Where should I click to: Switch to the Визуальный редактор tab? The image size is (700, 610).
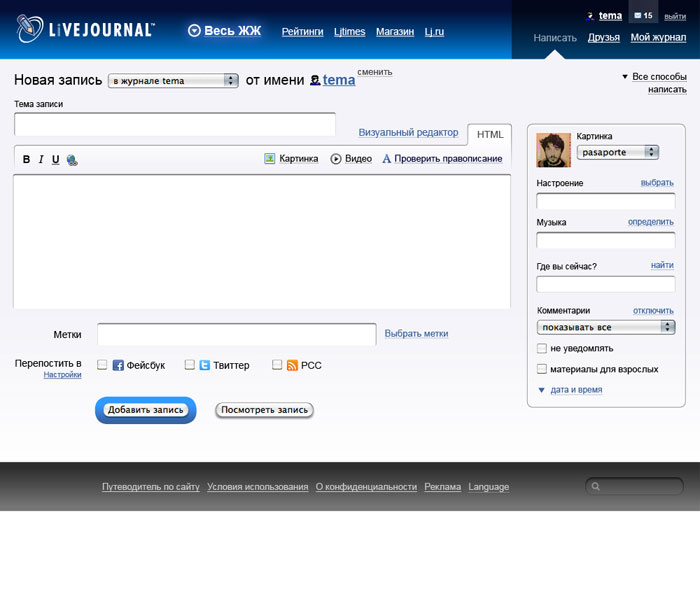coord(408,132)
